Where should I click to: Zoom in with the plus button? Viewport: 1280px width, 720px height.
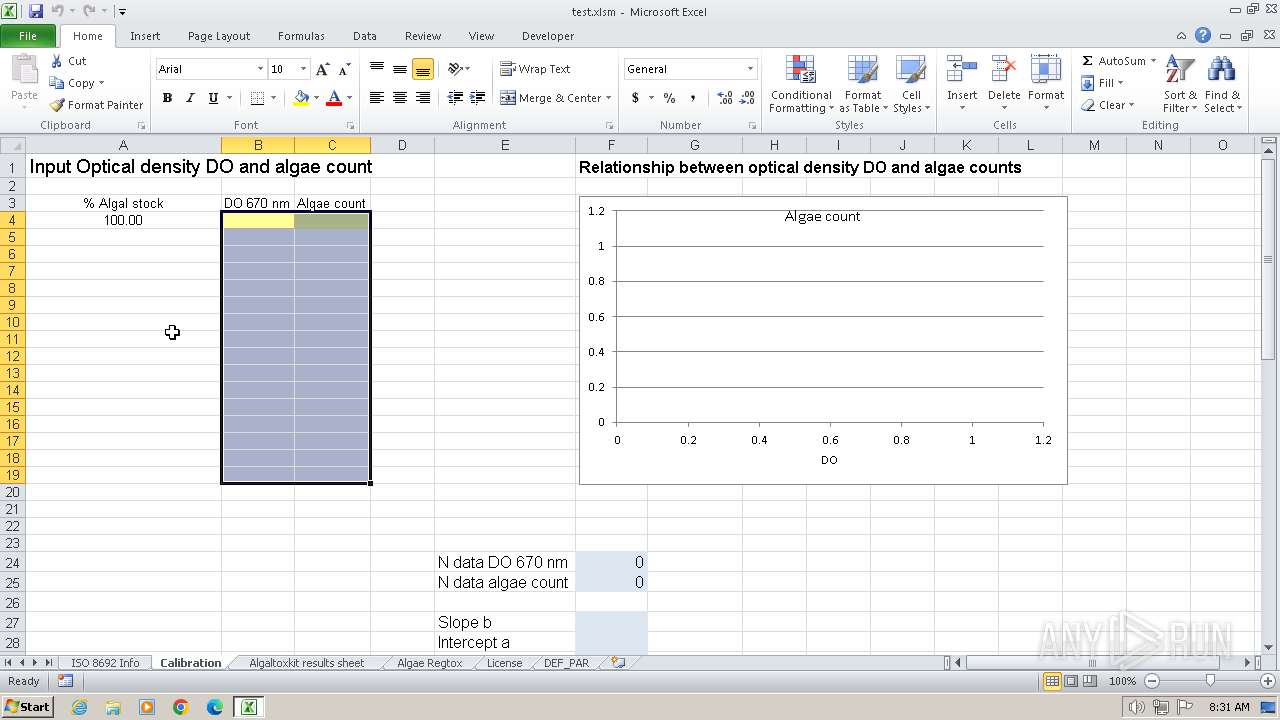point(1267,681)
